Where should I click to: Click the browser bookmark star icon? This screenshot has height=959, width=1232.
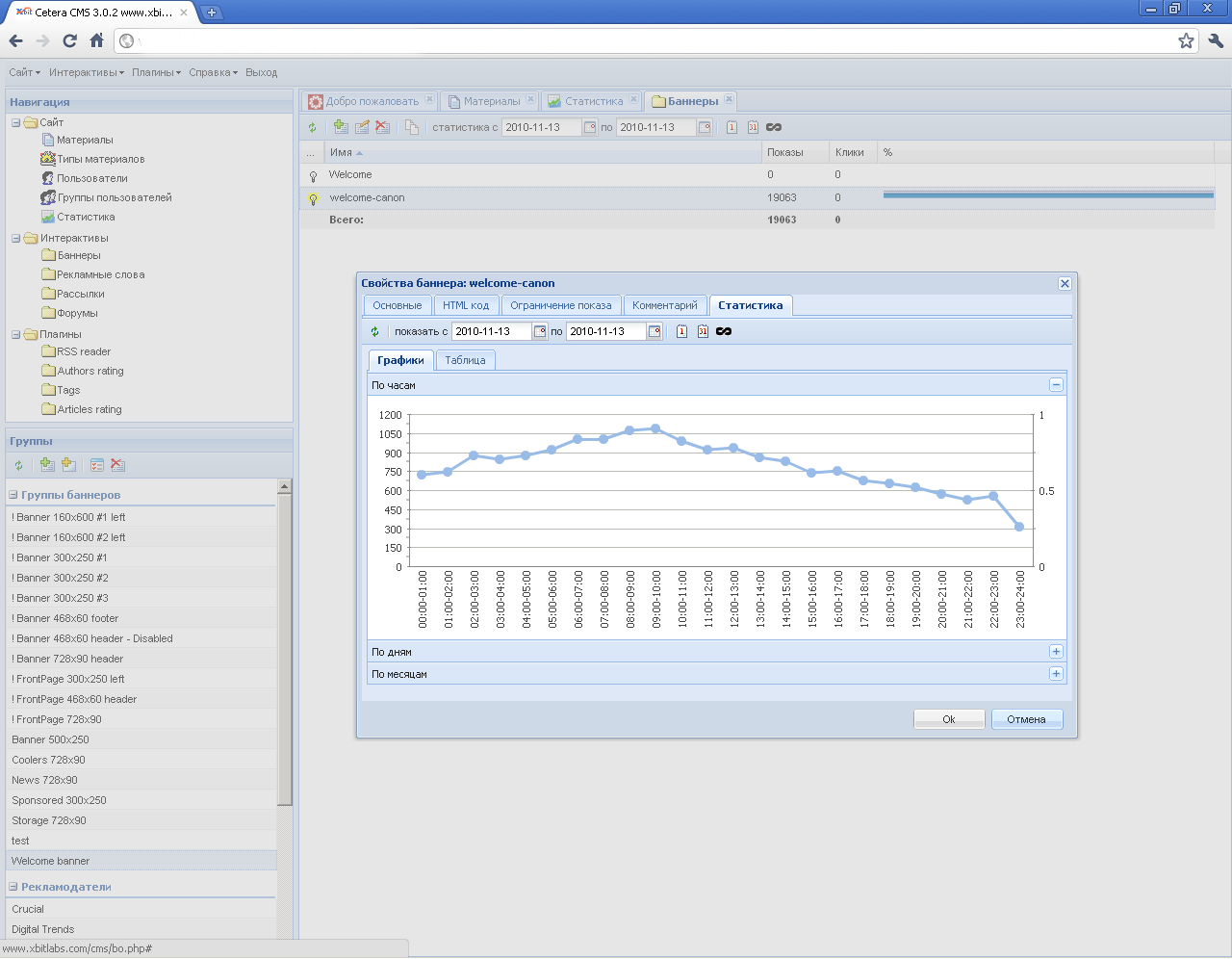pyautogui.click(x=1186, y=40)
